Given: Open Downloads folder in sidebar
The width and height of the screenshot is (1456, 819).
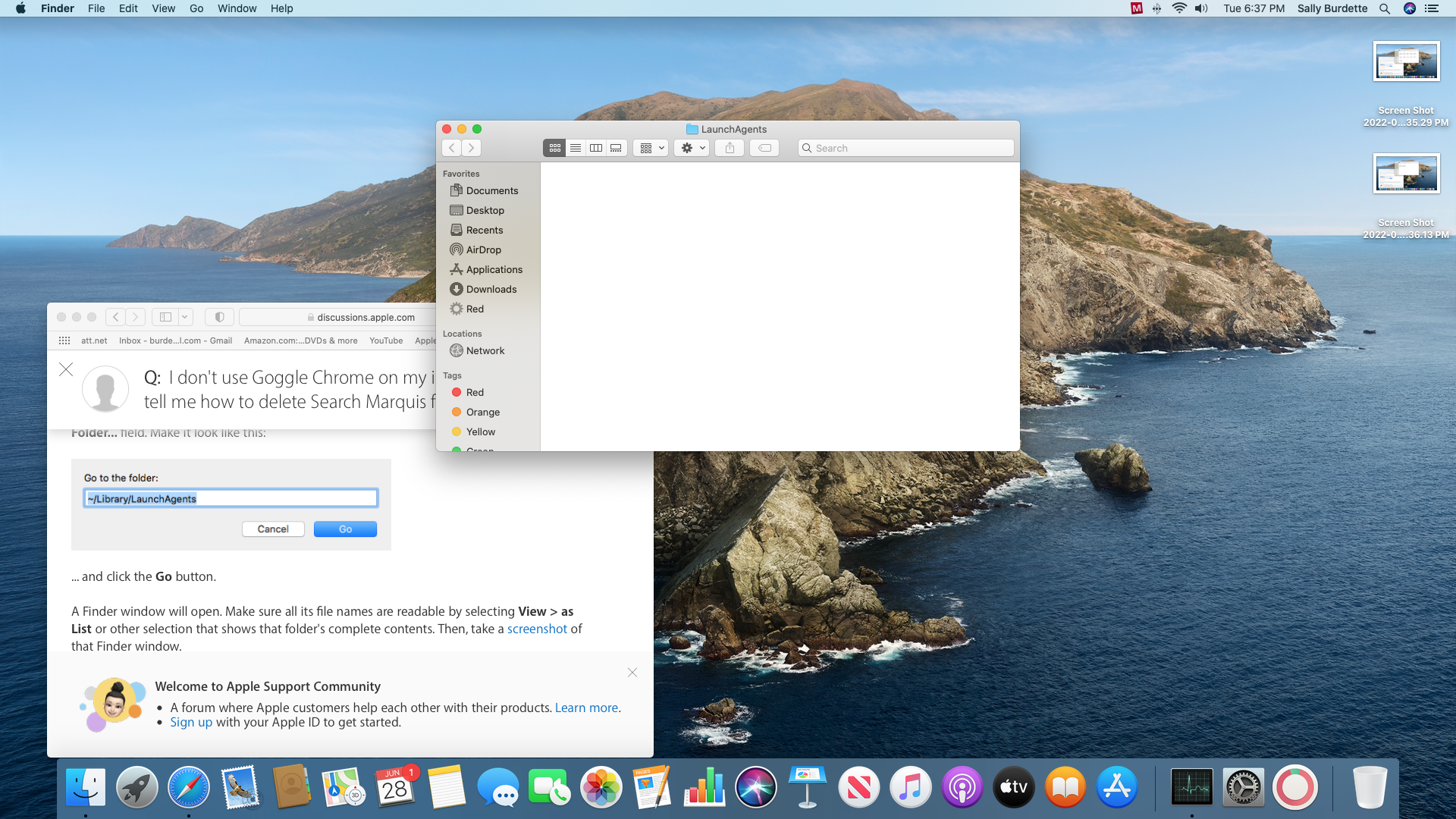Looking at the screenshot, I should (491, 289).
